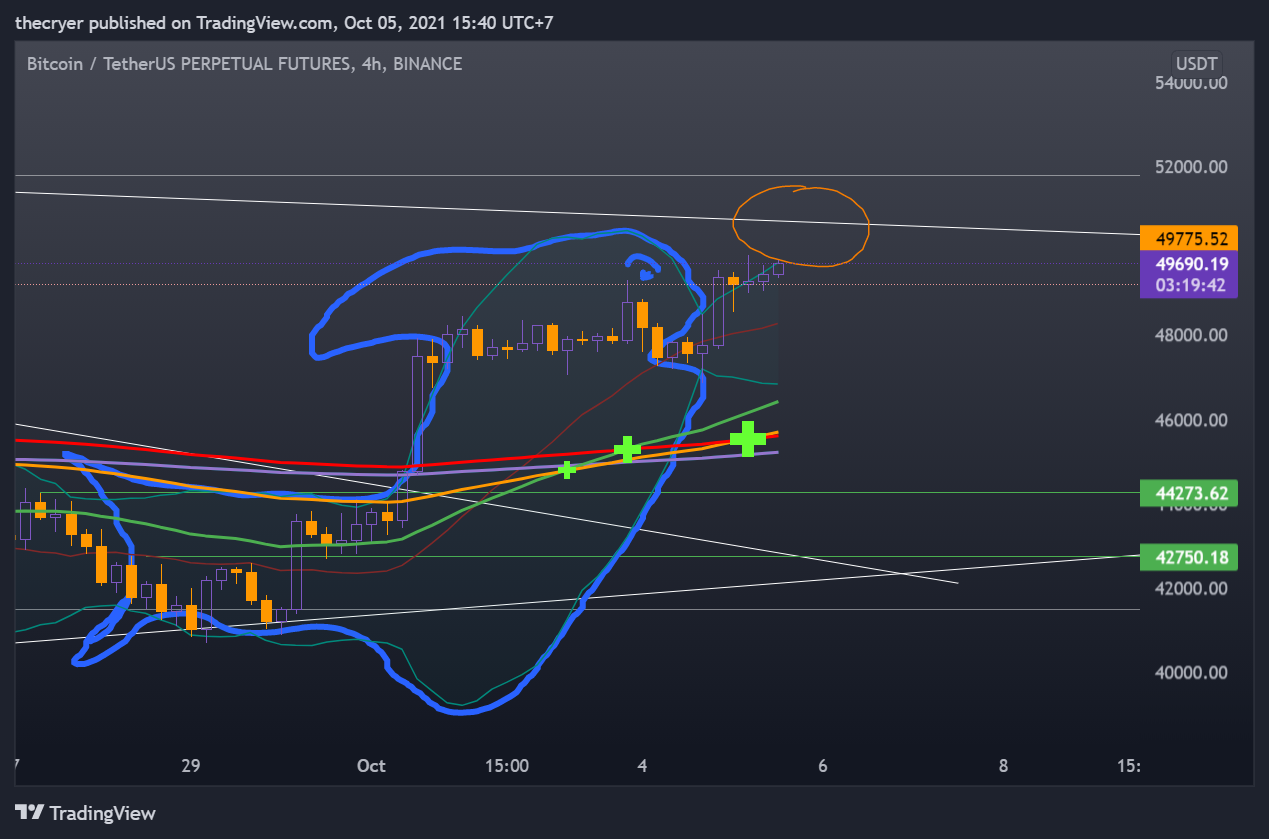Screen dimensions: 1269x839
Task: Click the TradingView logo at bottom
Action: 85,813
